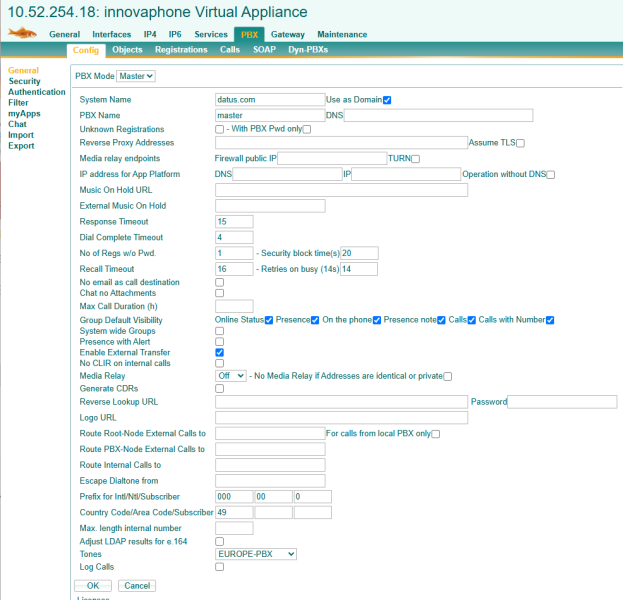Viewport: 623px width, 600px height.
Task: Open the Authentication sidebar link
Action: click(x=37, y=92)
